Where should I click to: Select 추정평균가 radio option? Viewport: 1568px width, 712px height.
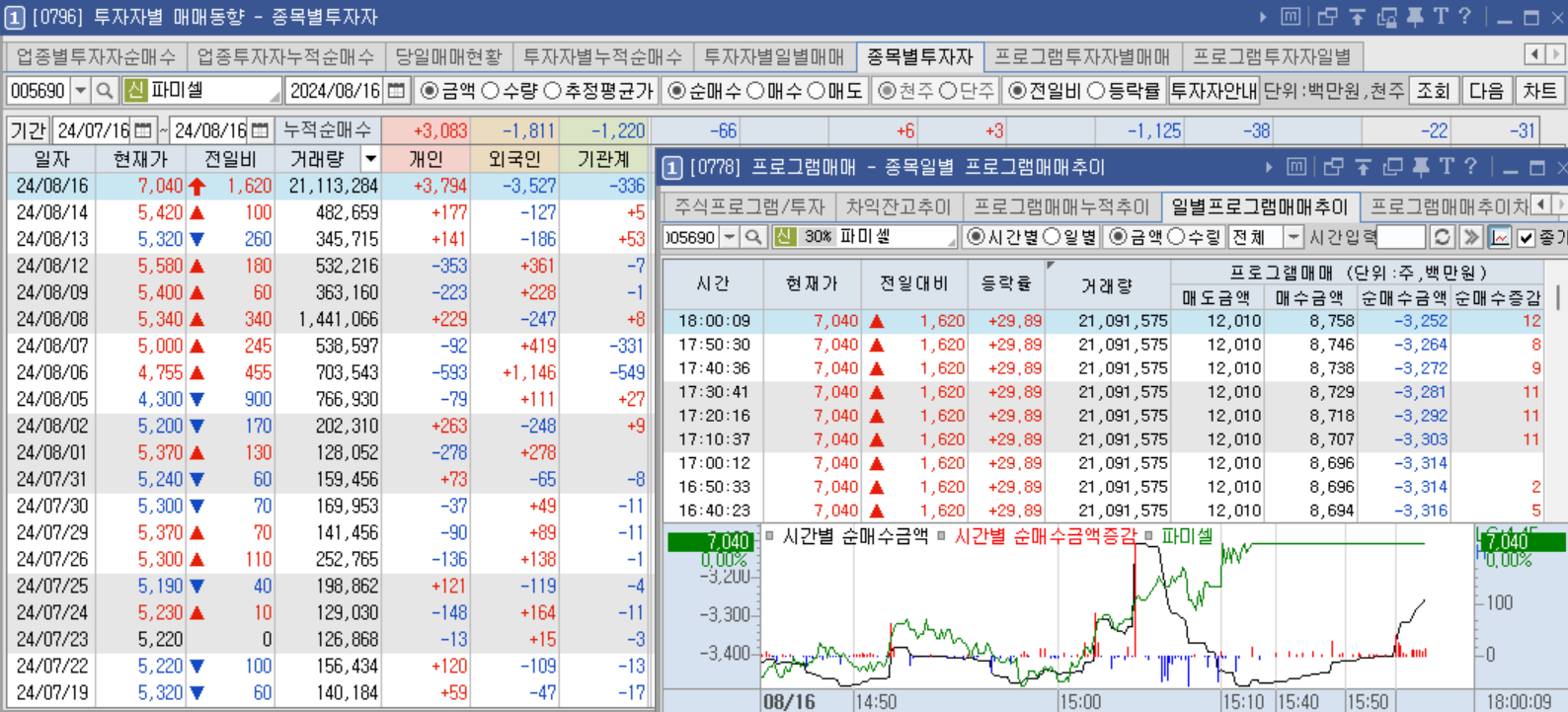[552, 91]
